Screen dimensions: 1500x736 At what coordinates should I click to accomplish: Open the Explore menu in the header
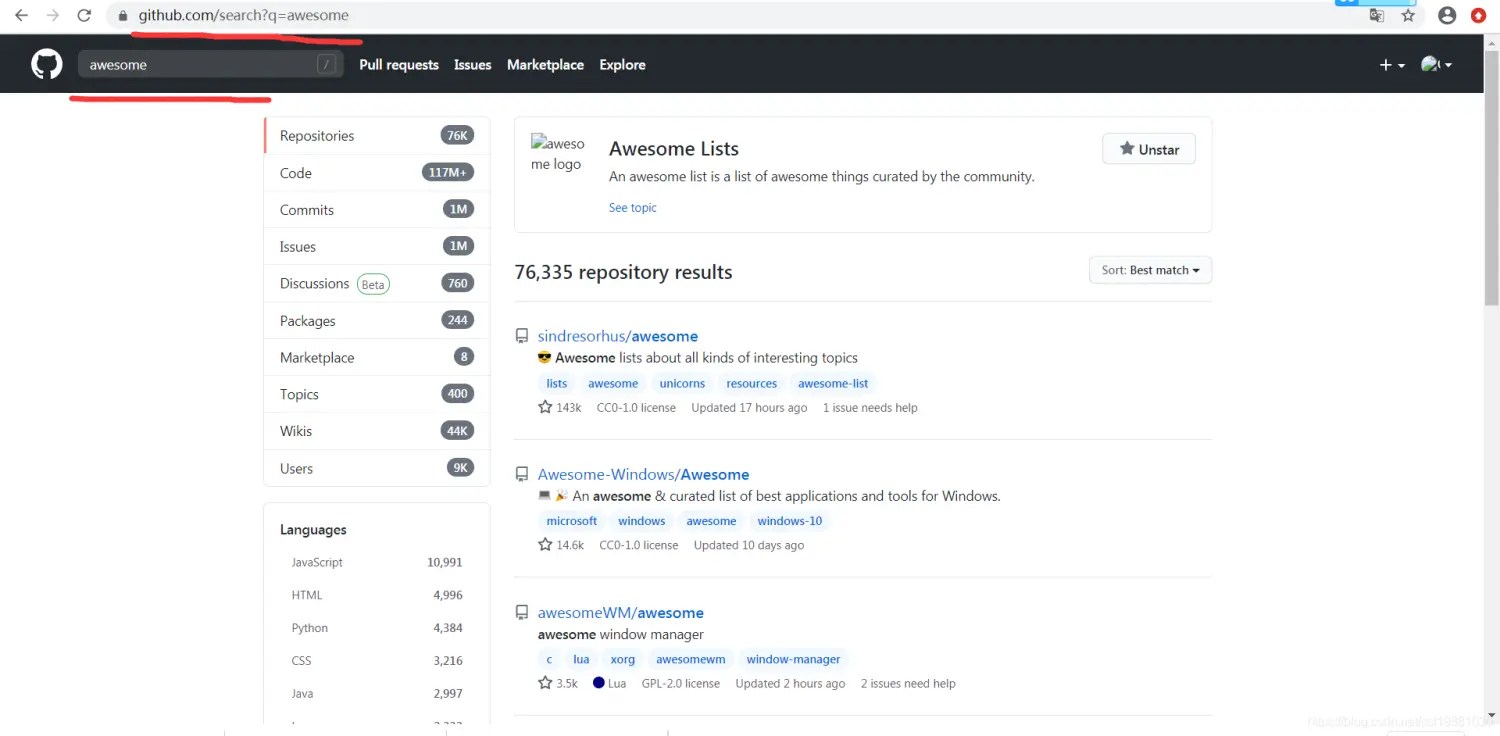pos(622,64)
